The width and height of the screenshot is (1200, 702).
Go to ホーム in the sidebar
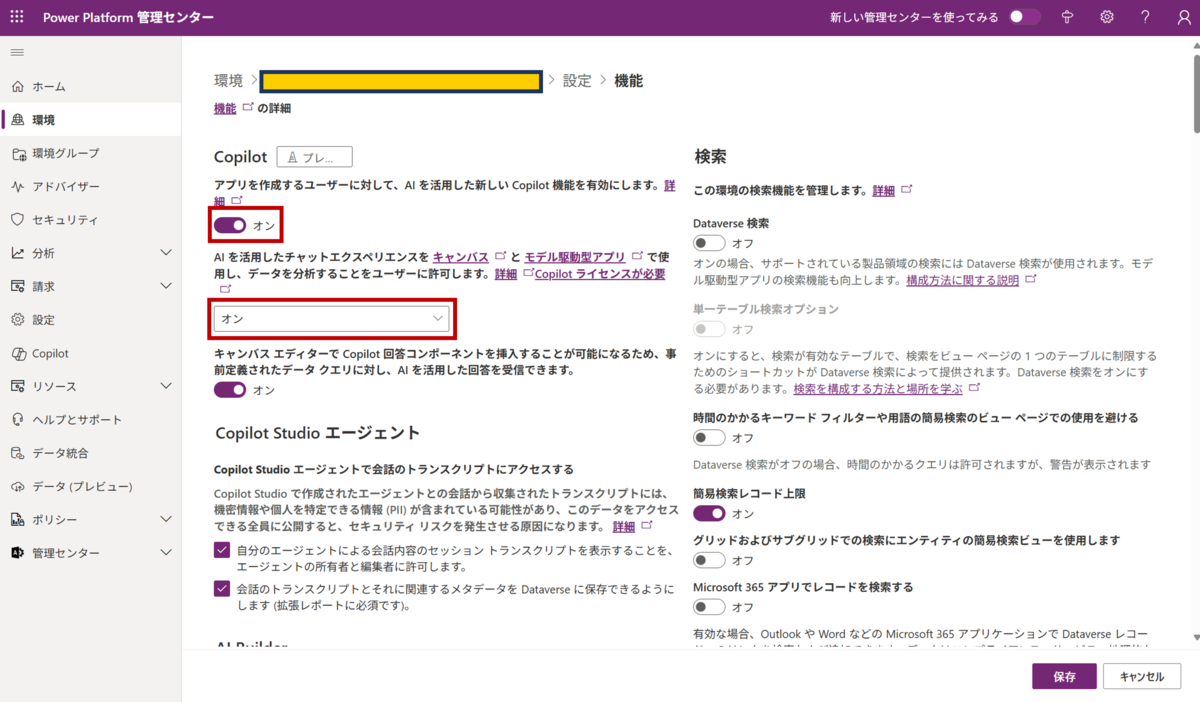(x=90, y=86)
